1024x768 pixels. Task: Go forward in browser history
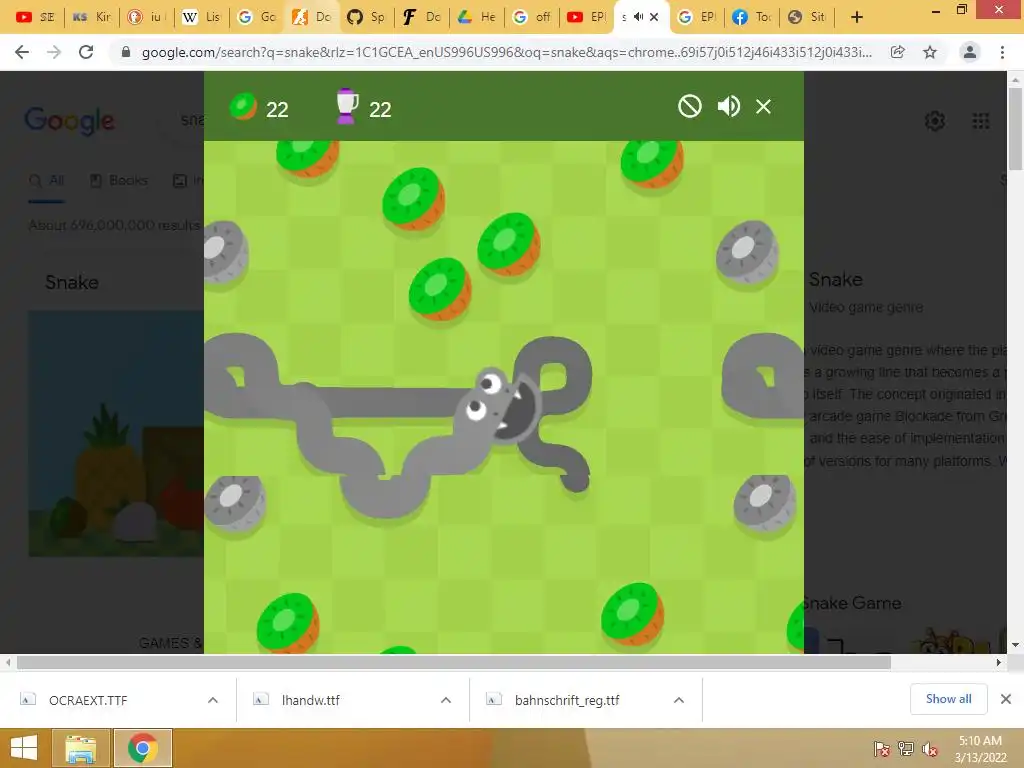(54, 52)
